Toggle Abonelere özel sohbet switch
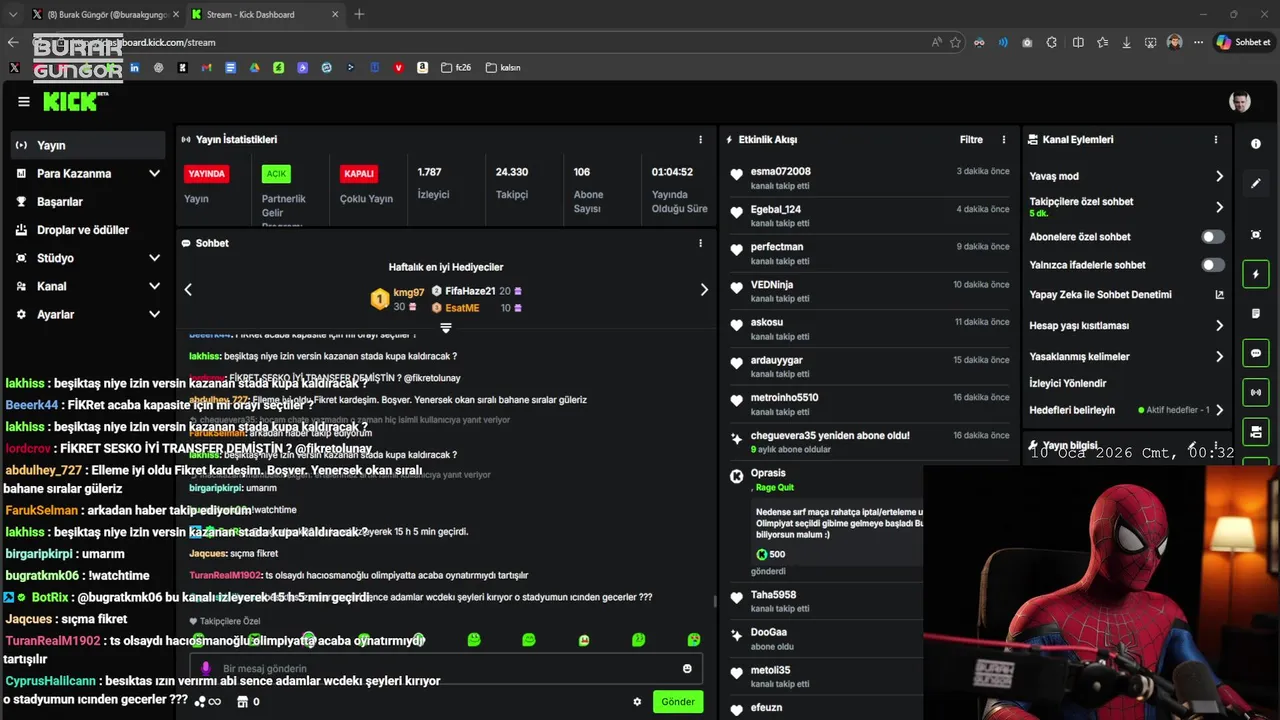 [x=1213, y=237]
